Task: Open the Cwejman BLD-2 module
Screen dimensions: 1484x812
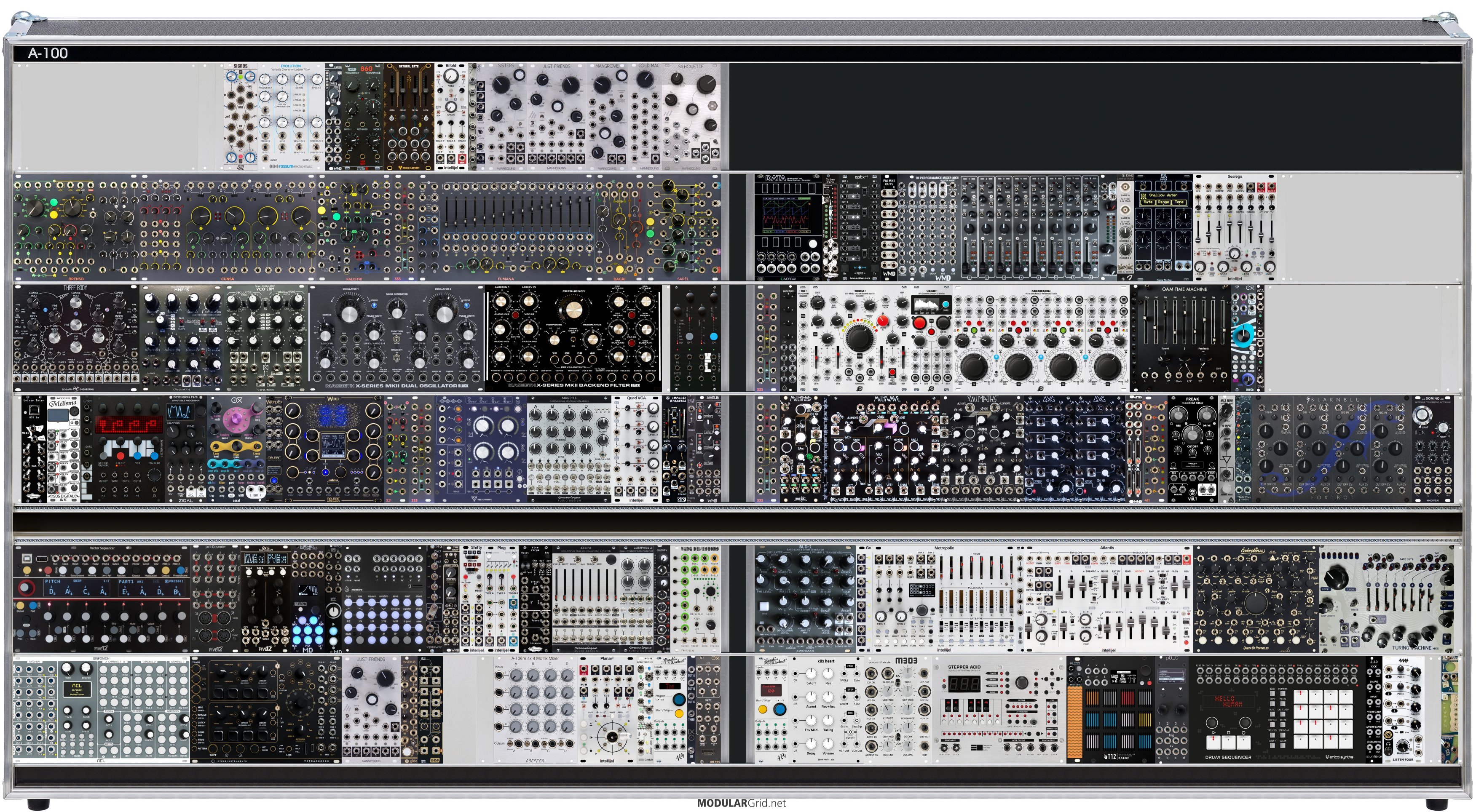Action: coord(805,599)
